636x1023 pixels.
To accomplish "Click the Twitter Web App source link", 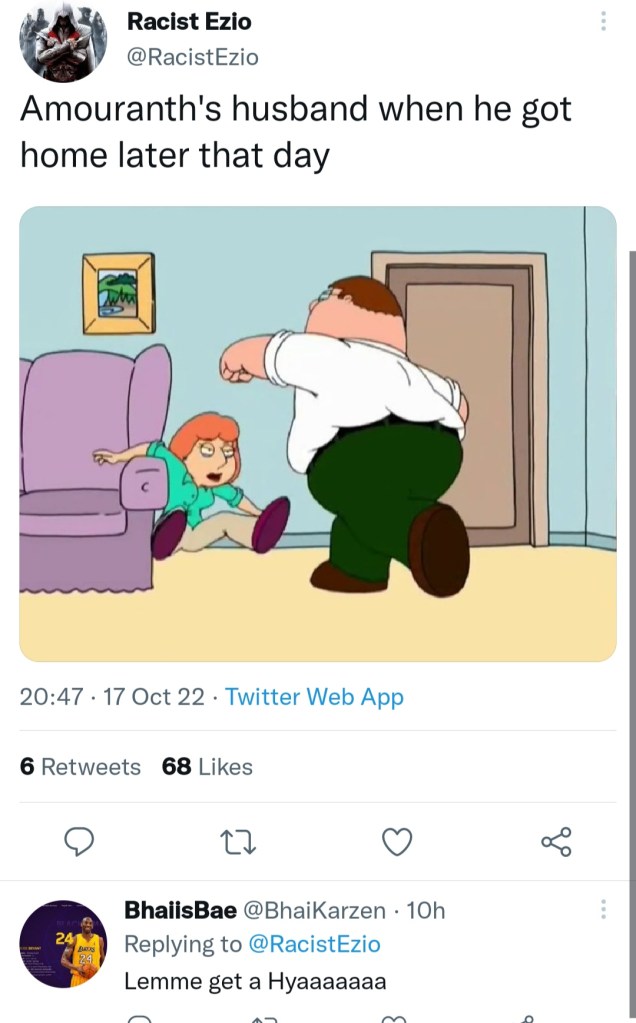I will coord(315,697).
